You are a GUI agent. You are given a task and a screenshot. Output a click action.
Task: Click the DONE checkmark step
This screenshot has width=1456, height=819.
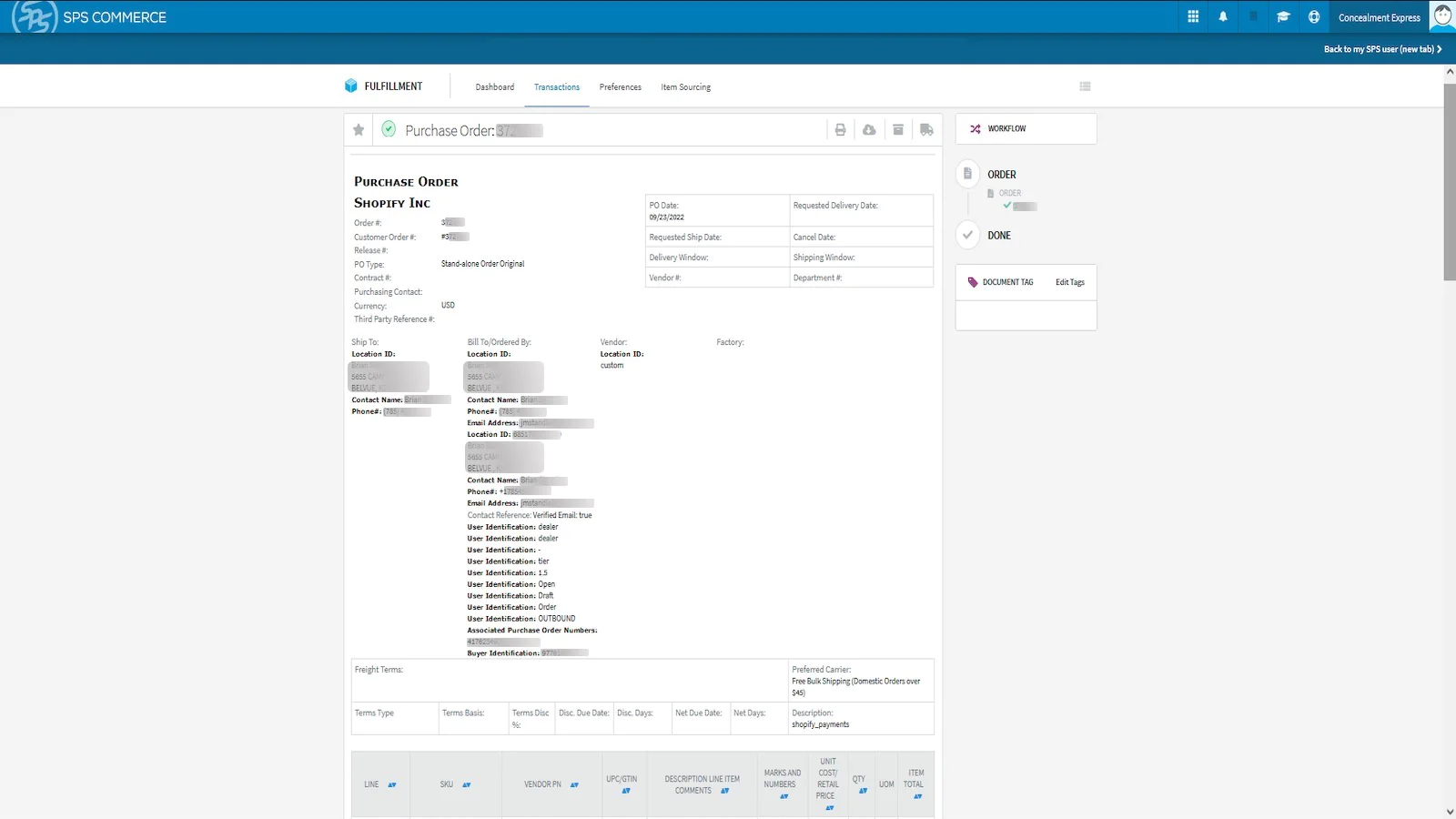pos(968,235)
